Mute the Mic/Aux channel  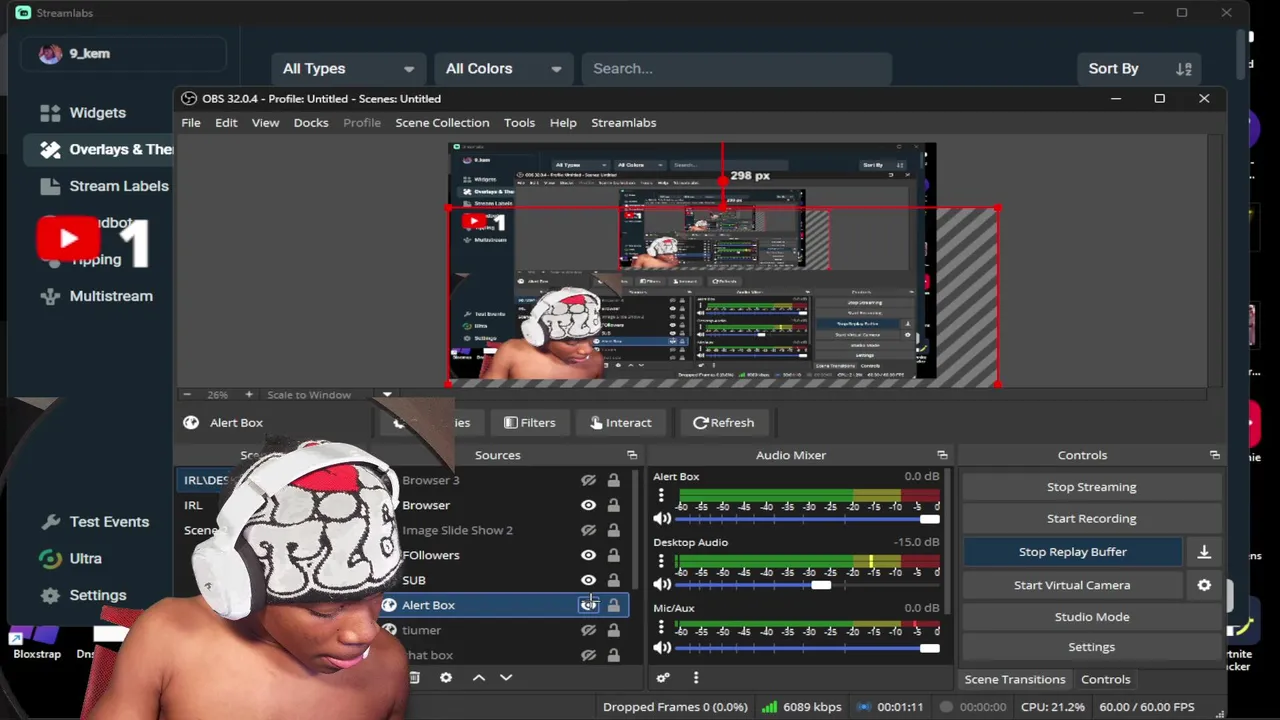pos(662,649)
